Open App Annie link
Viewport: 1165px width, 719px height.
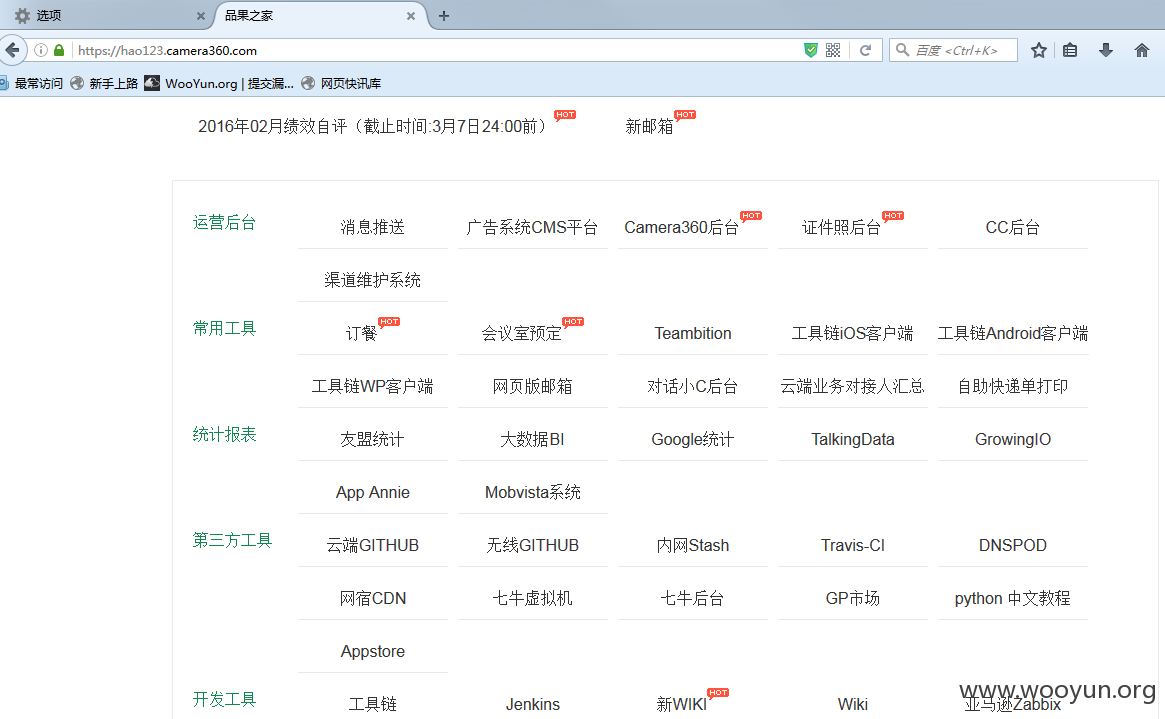tap(372, 492)
